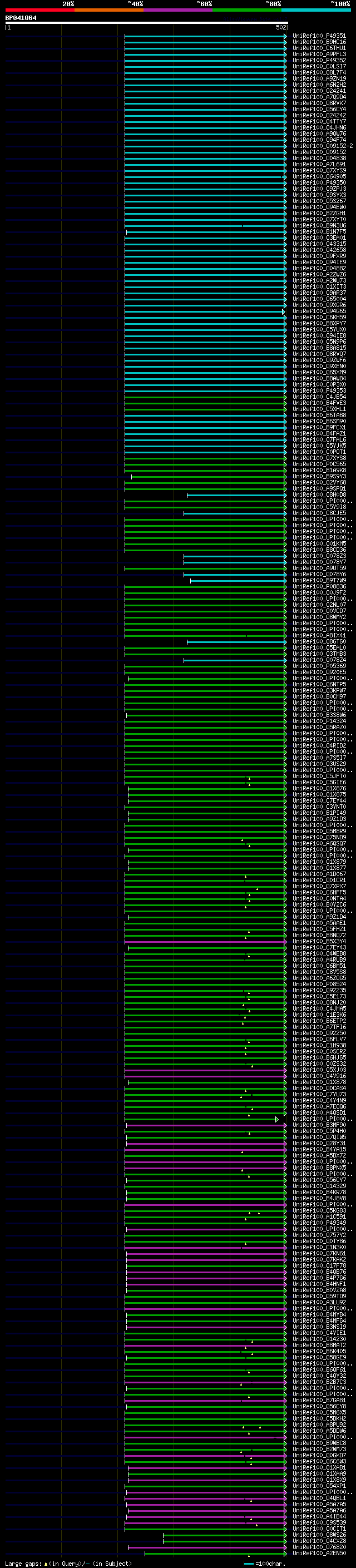This screenshot has width=356, height=1568.
Task: Open hit UniRef100_P49351
Action: pyautogui.click(x=319, y=36)
